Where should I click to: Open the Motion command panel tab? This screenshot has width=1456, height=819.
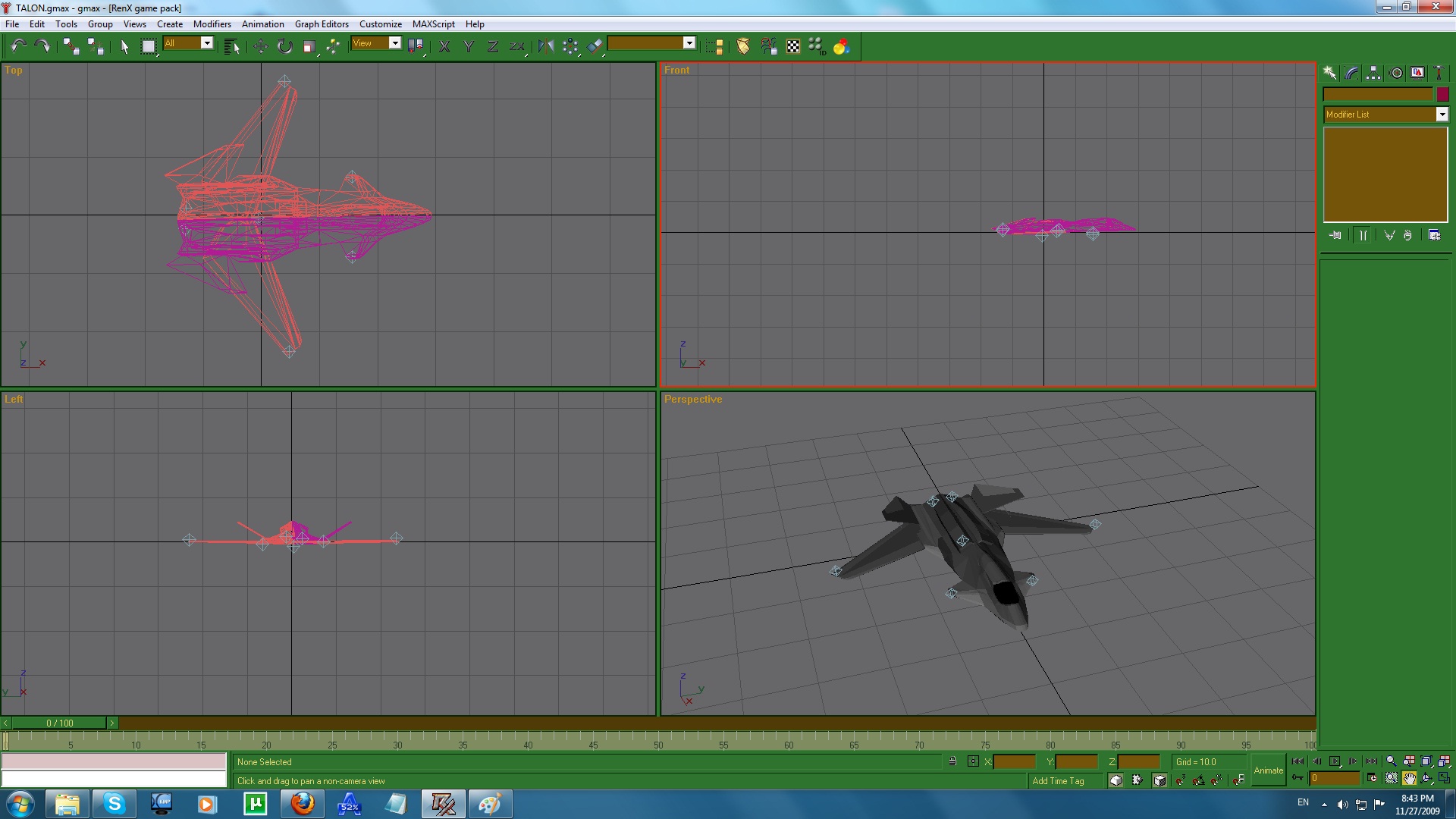pos(1396,73)
